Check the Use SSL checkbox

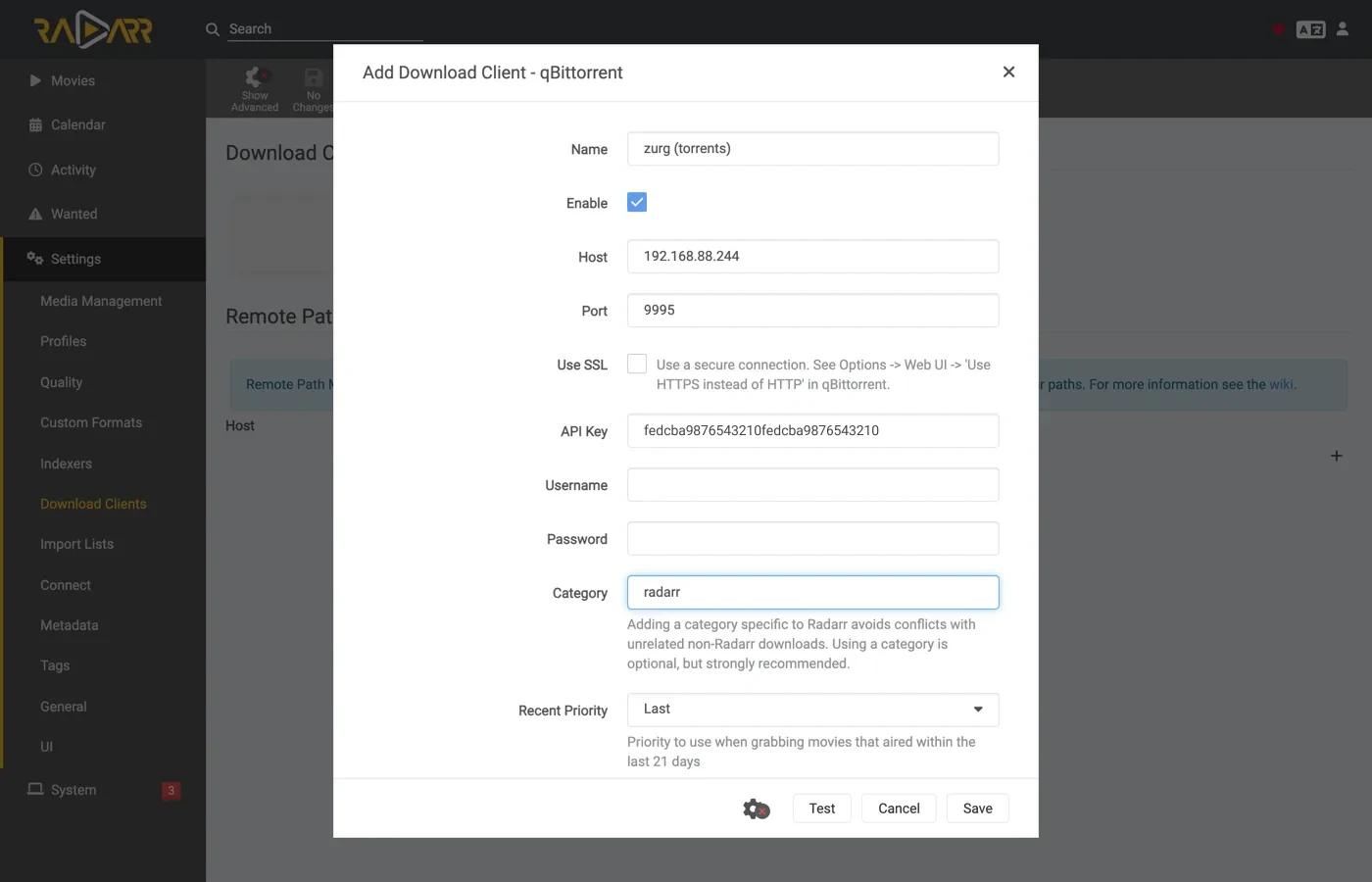(x=637, y=364)
